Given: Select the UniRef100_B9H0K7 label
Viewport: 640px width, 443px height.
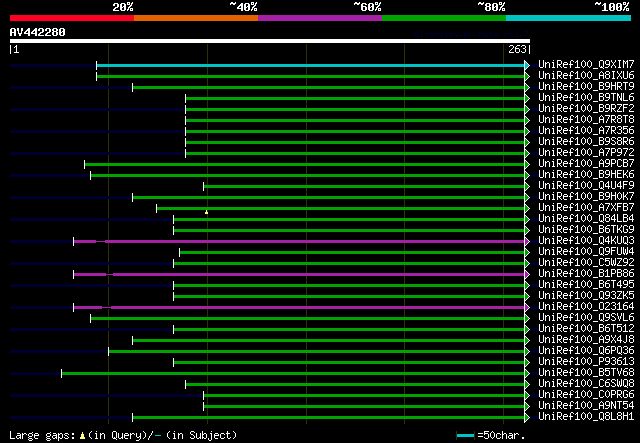Looking at the screenshot, I should coord(586,197).
